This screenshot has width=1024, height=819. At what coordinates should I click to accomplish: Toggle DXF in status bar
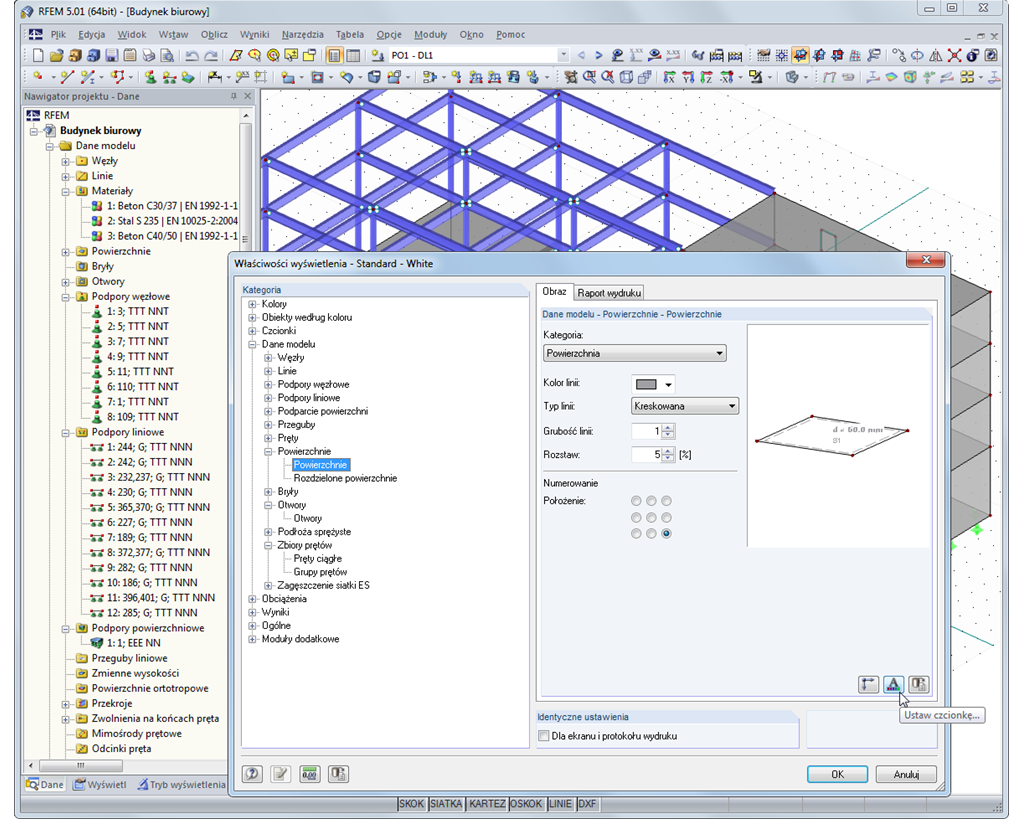click(587, 803)
